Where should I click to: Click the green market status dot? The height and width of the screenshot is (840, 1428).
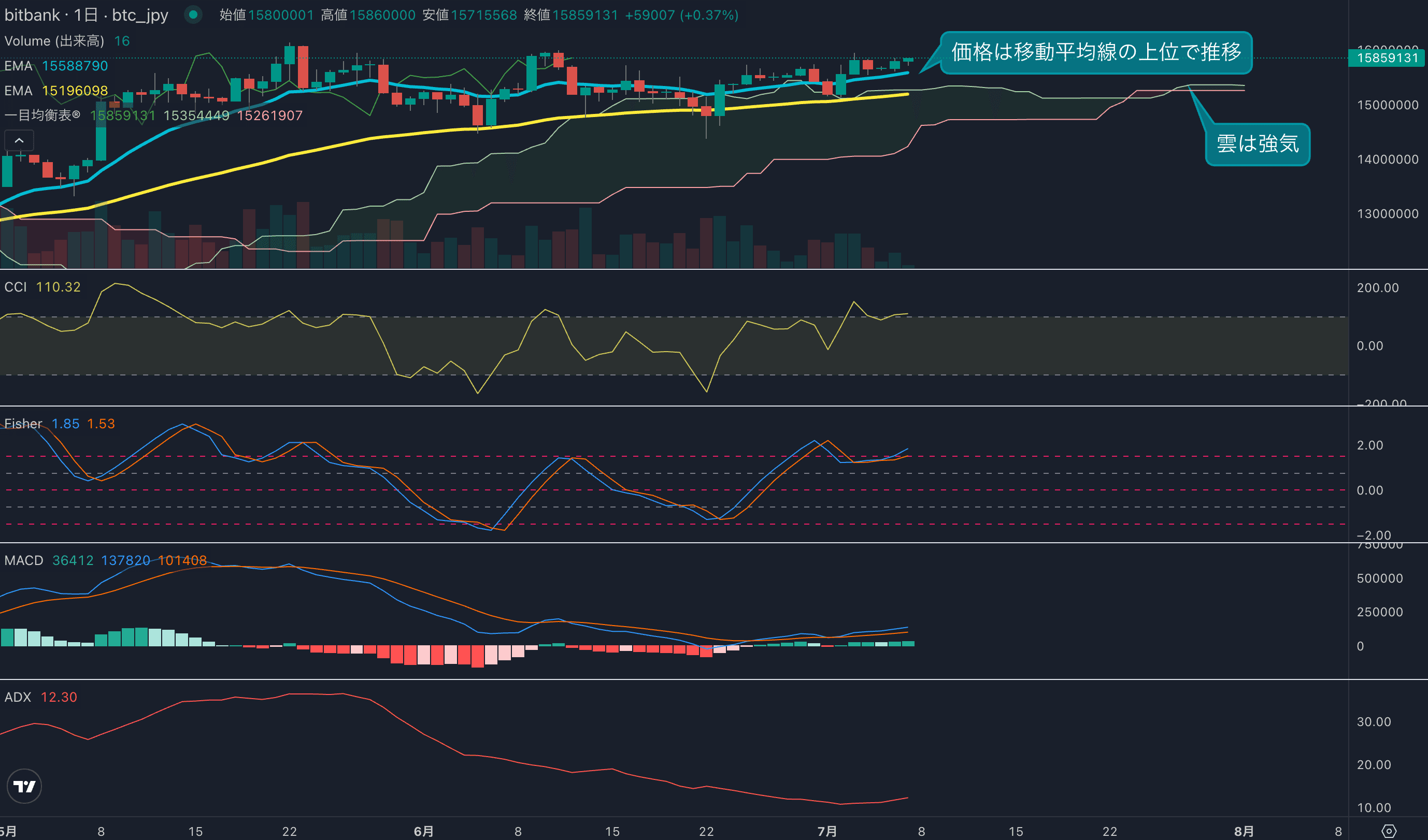click(x=193, y=15)
